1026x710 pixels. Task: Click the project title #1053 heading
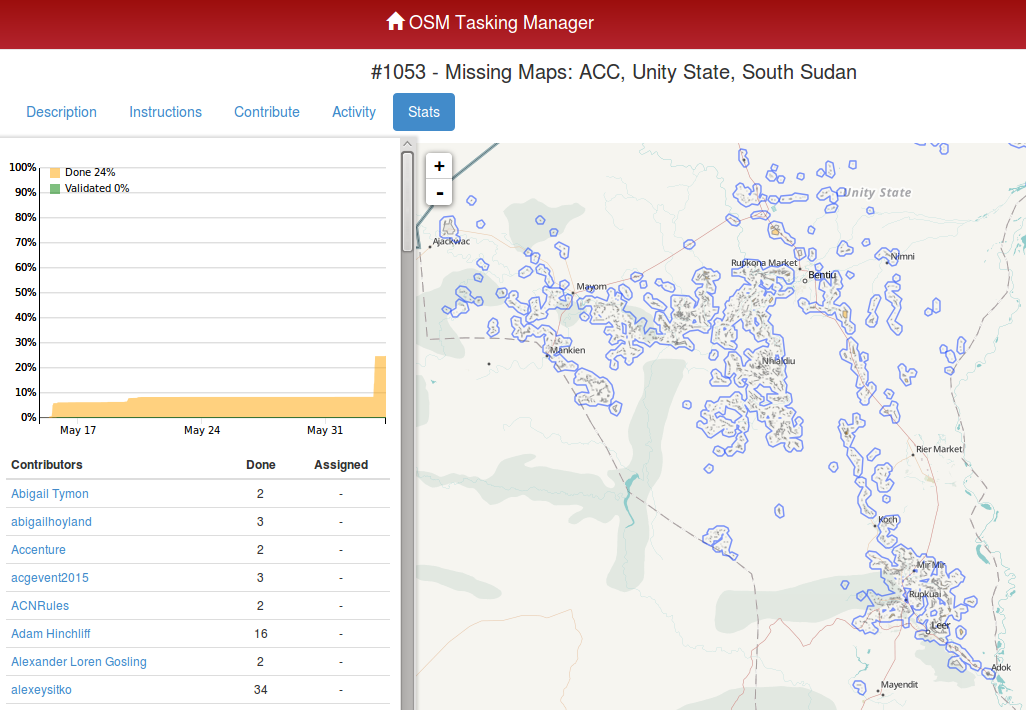coord(614,72)
